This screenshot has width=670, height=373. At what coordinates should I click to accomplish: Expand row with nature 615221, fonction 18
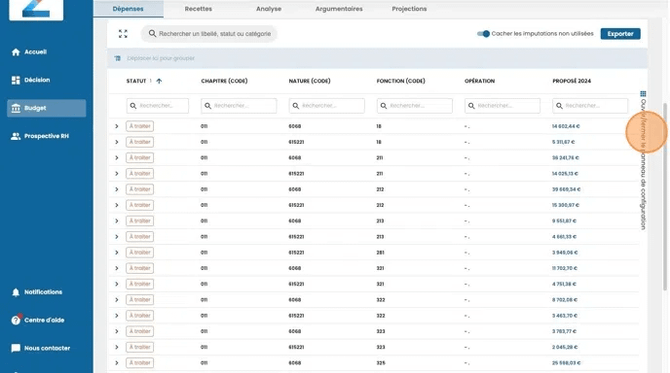pos(116,142)
